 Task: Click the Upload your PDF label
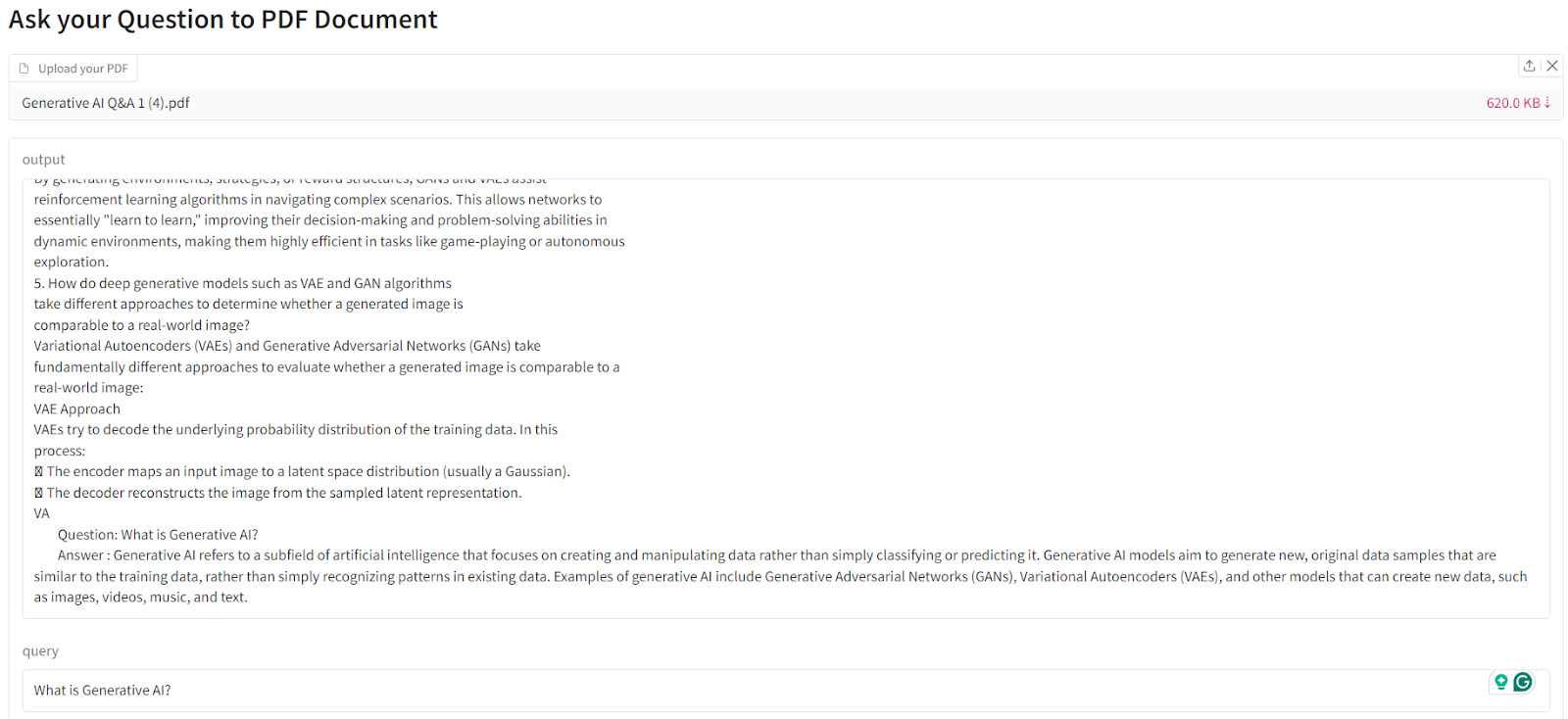(x=83, y=69)
